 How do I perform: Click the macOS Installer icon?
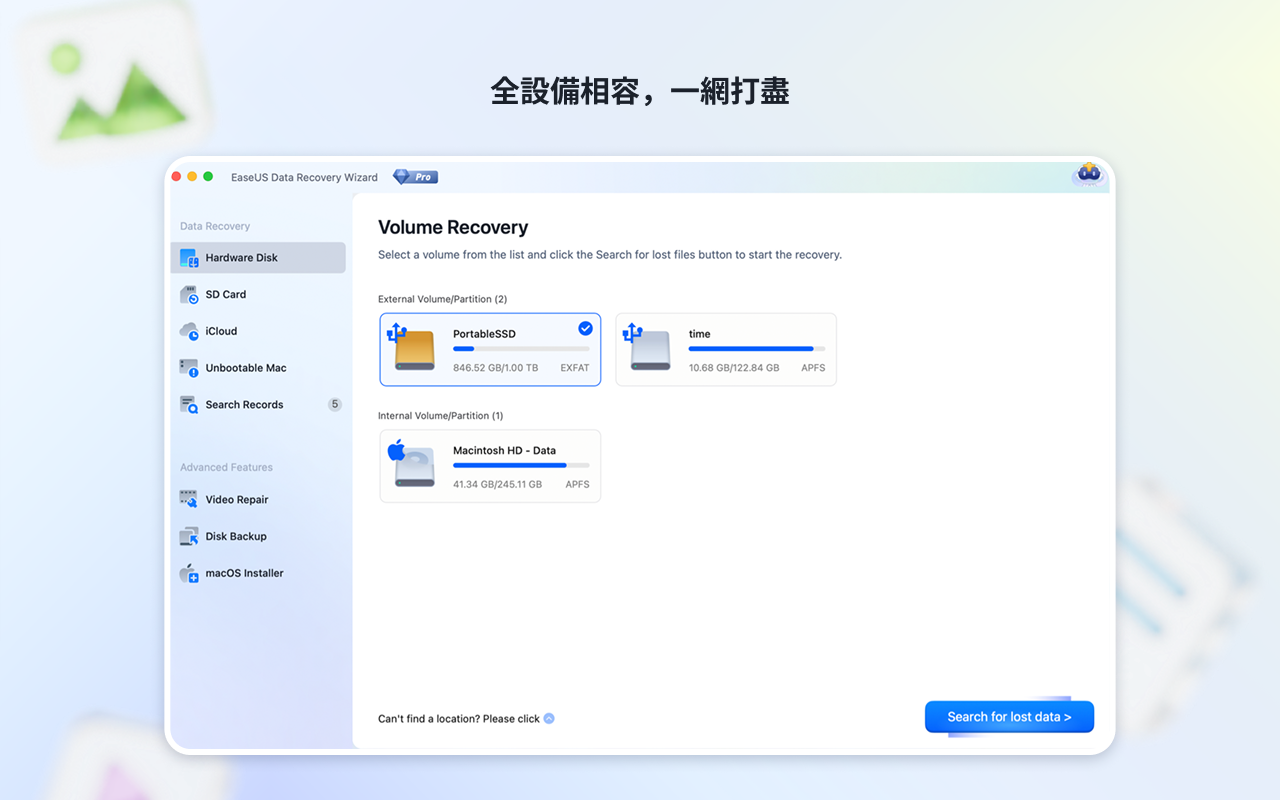[x=189, y=573]
